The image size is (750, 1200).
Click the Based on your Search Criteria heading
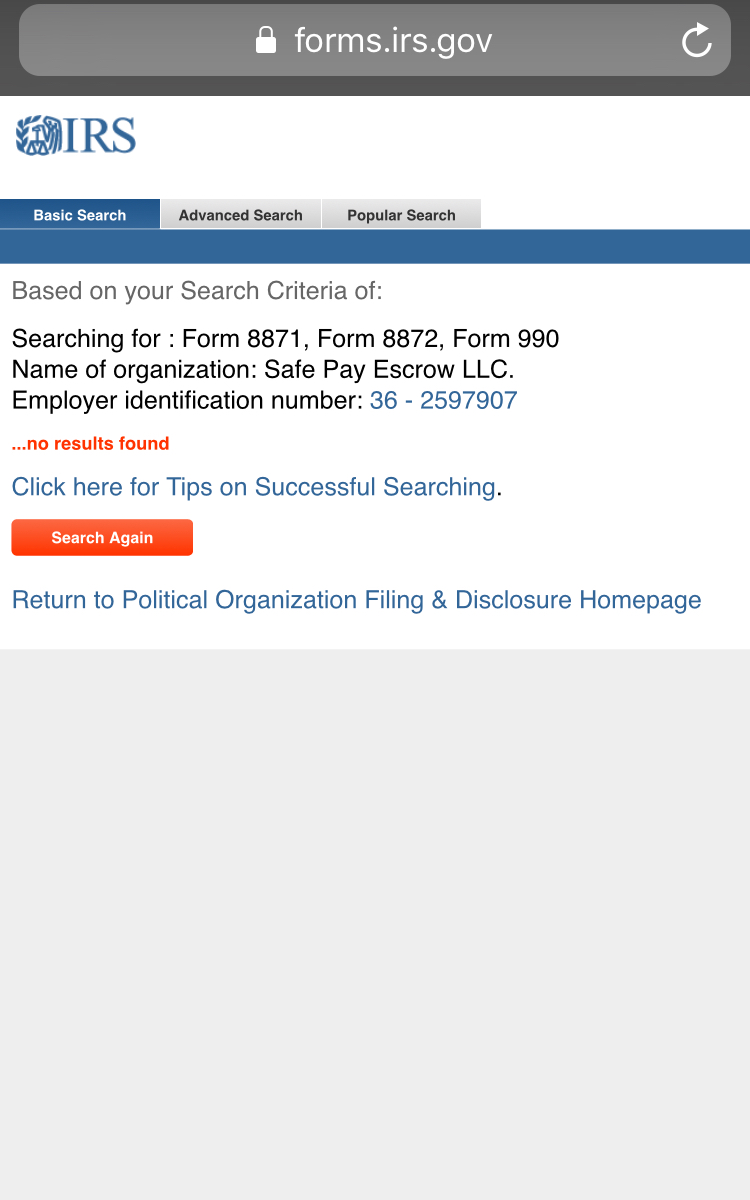(197, 291)
